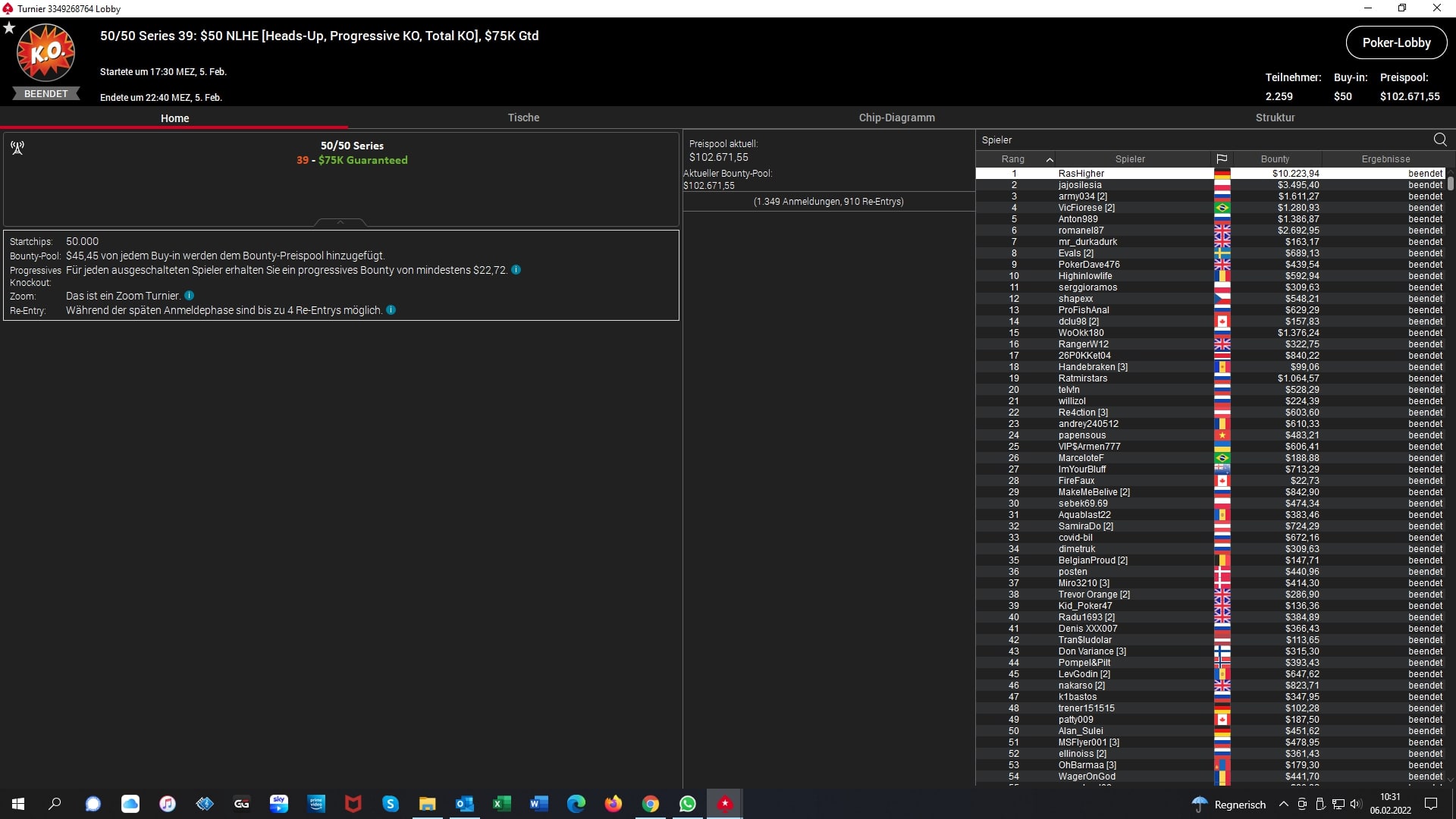Sort players by Bounty column header
This screenshot has width=1456, height=819.
pyautogui.click(x=1275, y=159)
